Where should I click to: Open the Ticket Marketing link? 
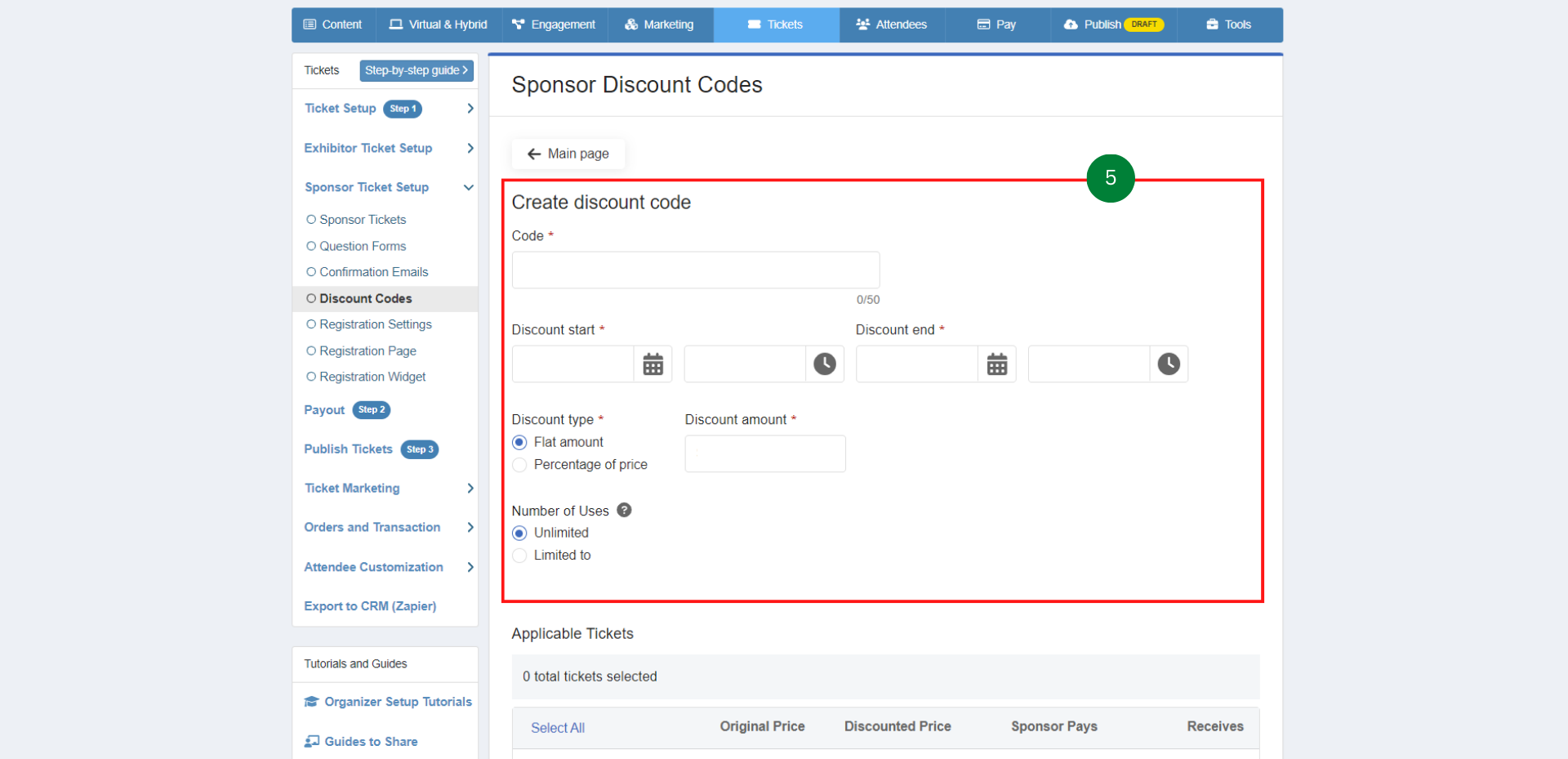coord(352,488)
